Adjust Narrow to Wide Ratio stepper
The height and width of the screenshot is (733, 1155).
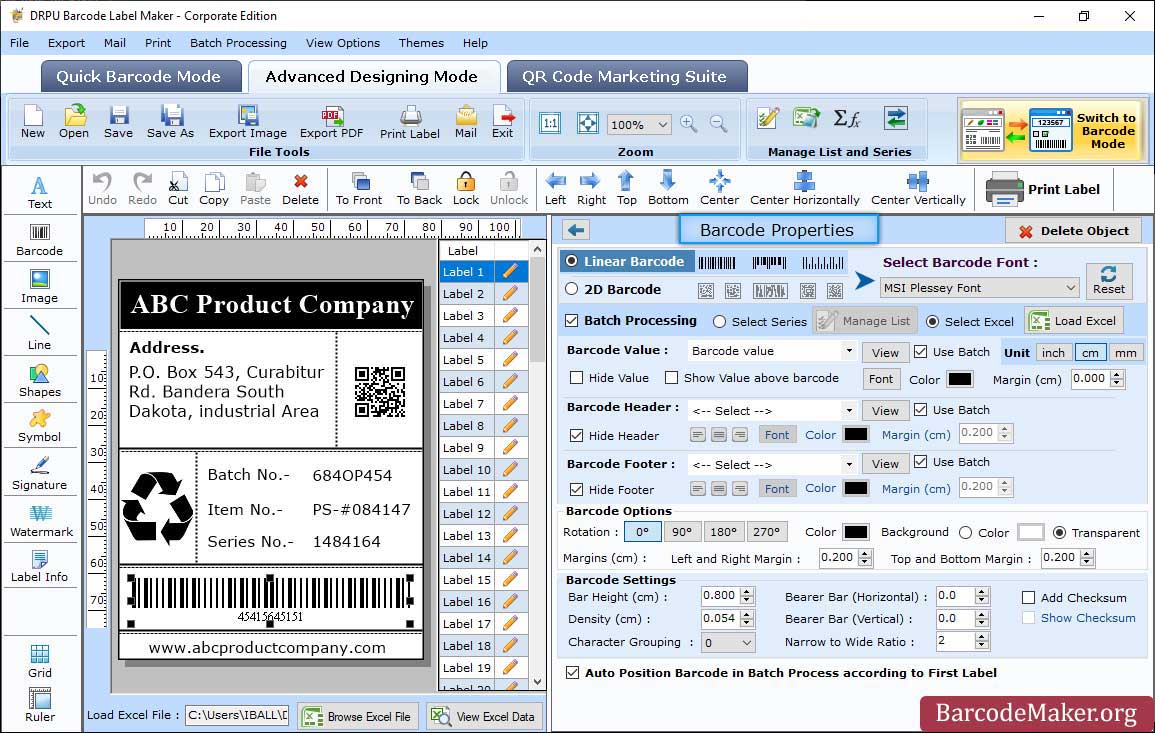coord(981,642)
